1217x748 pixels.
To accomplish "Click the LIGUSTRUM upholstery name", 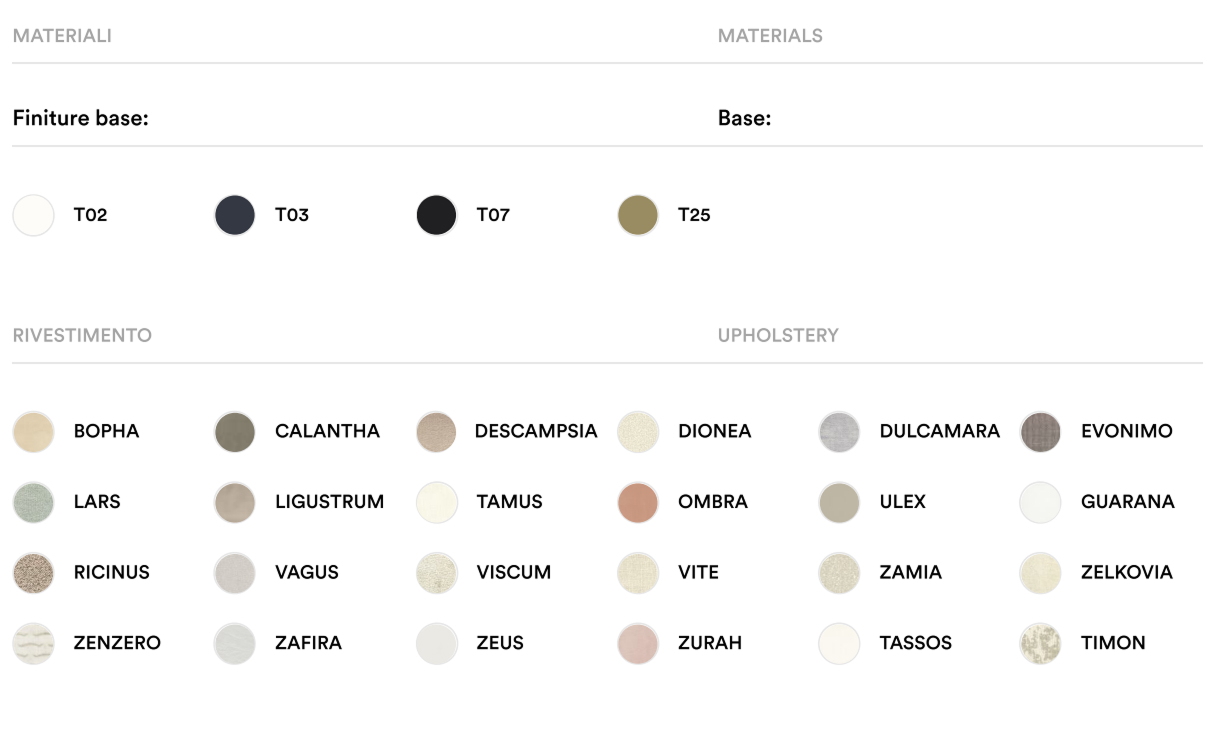I will point(329,502).
